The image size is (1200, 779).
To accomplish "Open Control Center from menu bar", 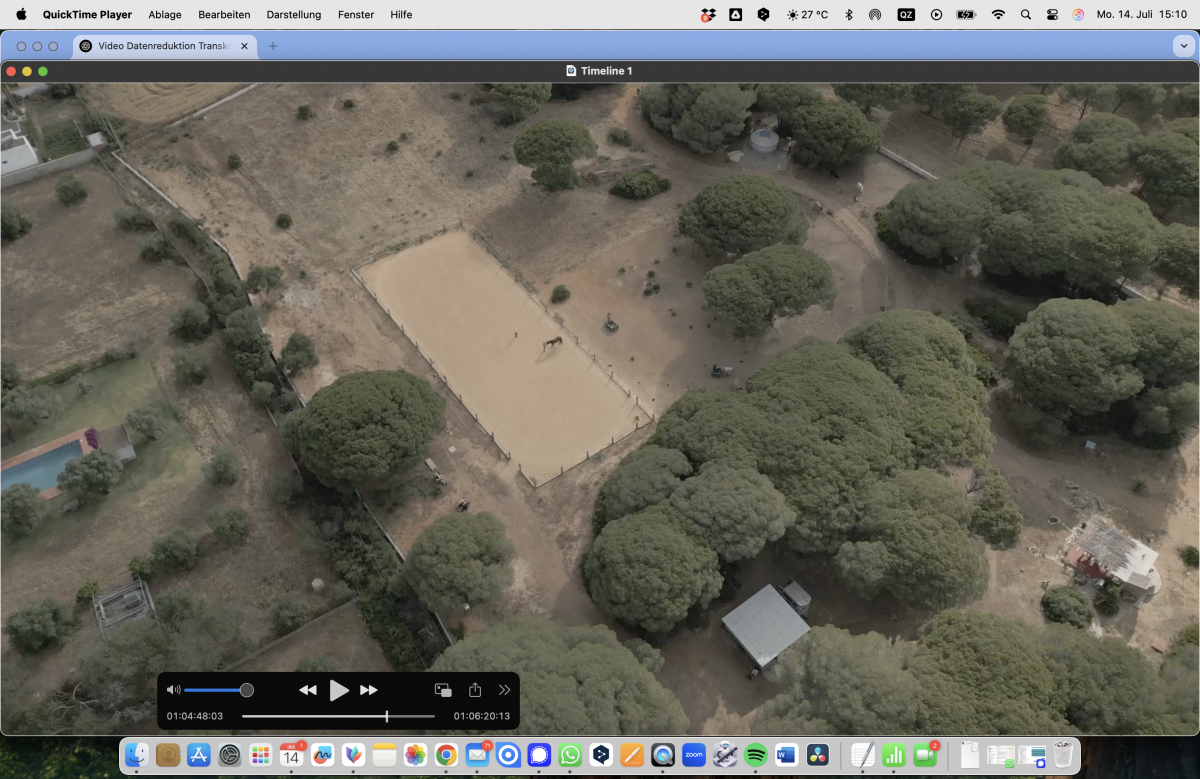I will tap(1052, 15).
